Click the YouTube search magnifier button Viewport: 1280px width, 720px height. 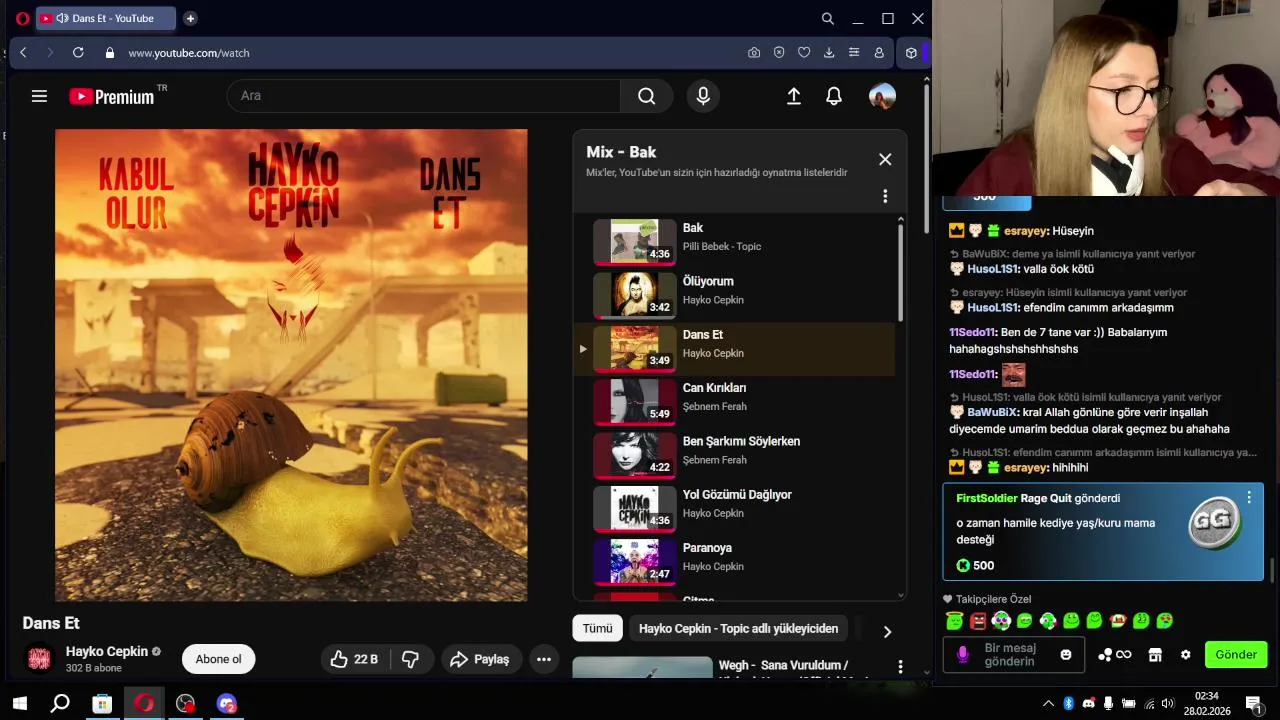point(647,96)
